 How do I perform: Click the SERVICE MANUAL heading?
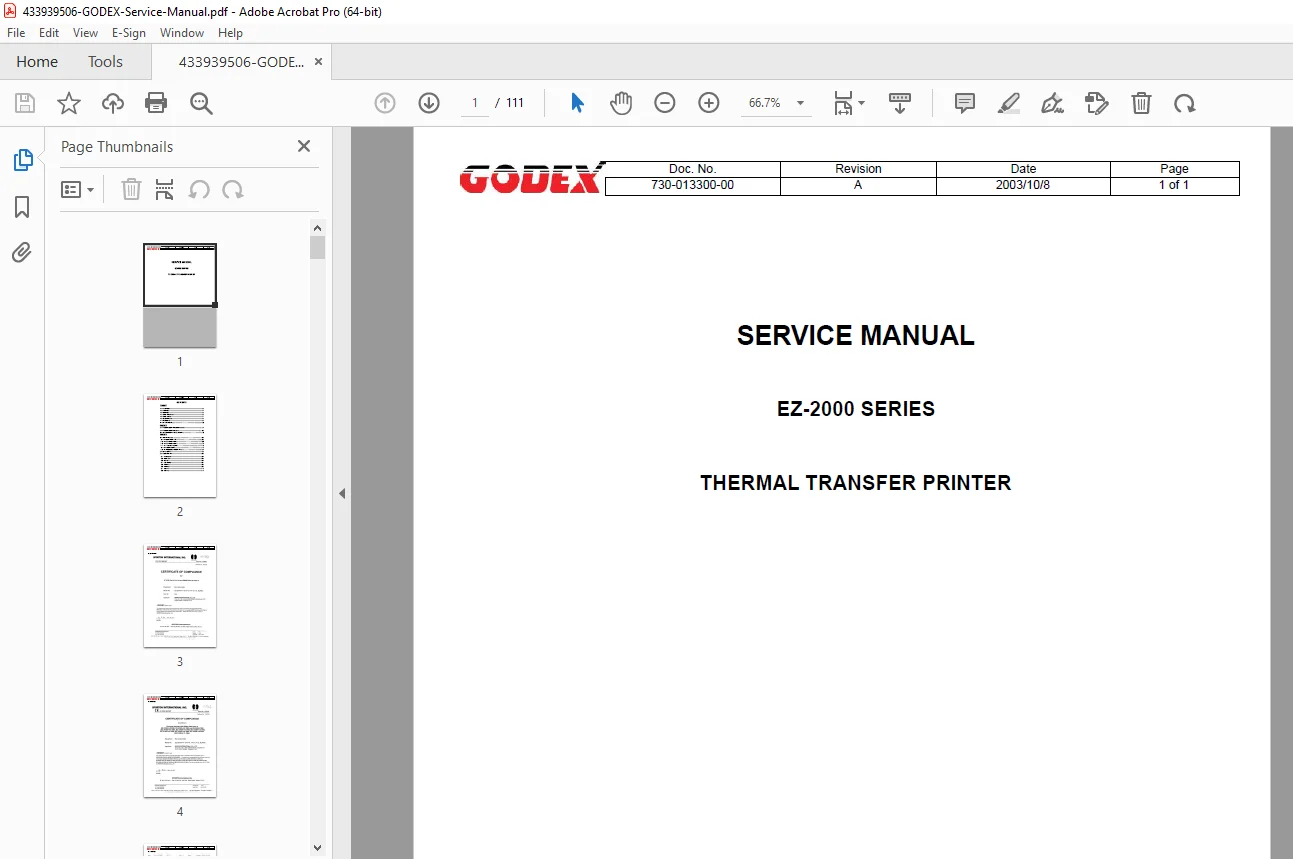(x=856, y=336)
